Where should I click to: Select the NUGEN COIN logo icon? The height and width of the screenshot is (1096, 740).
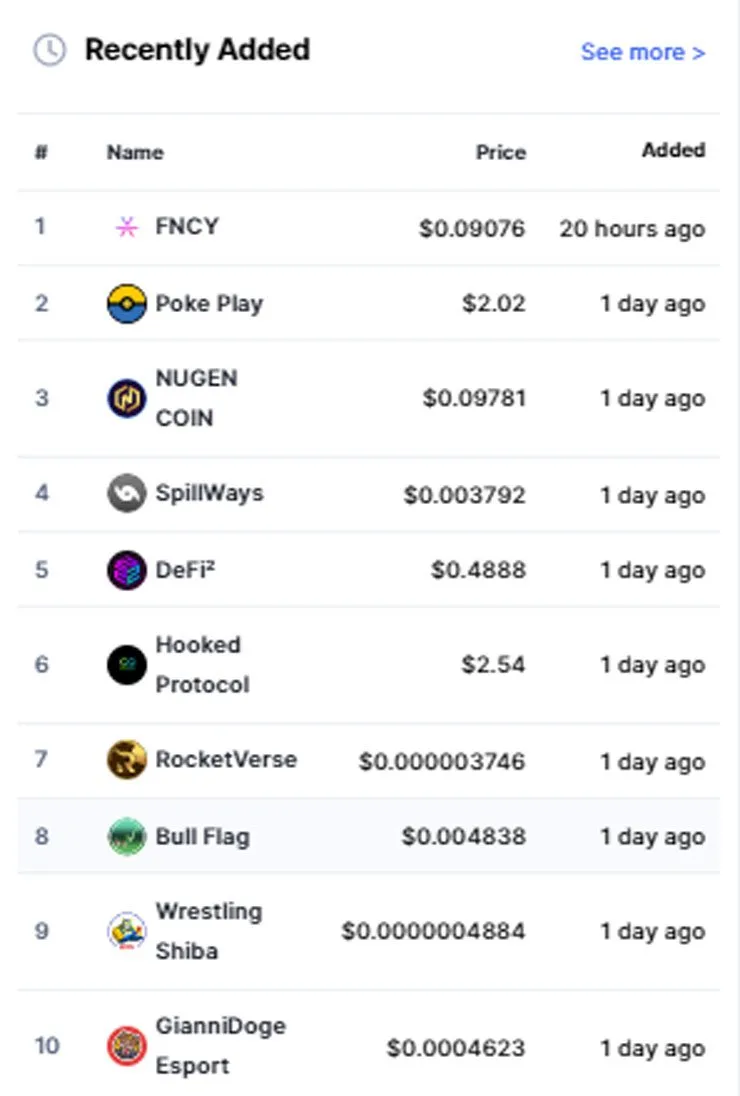[126, 398]
